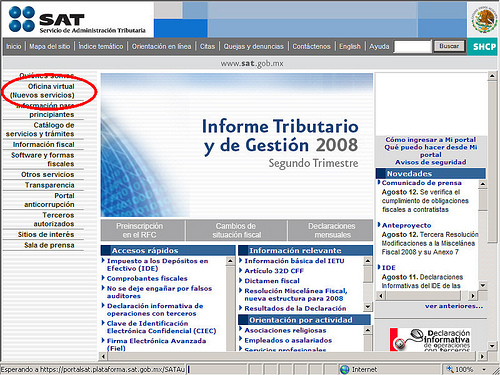Open Sala de prensa

49,245
